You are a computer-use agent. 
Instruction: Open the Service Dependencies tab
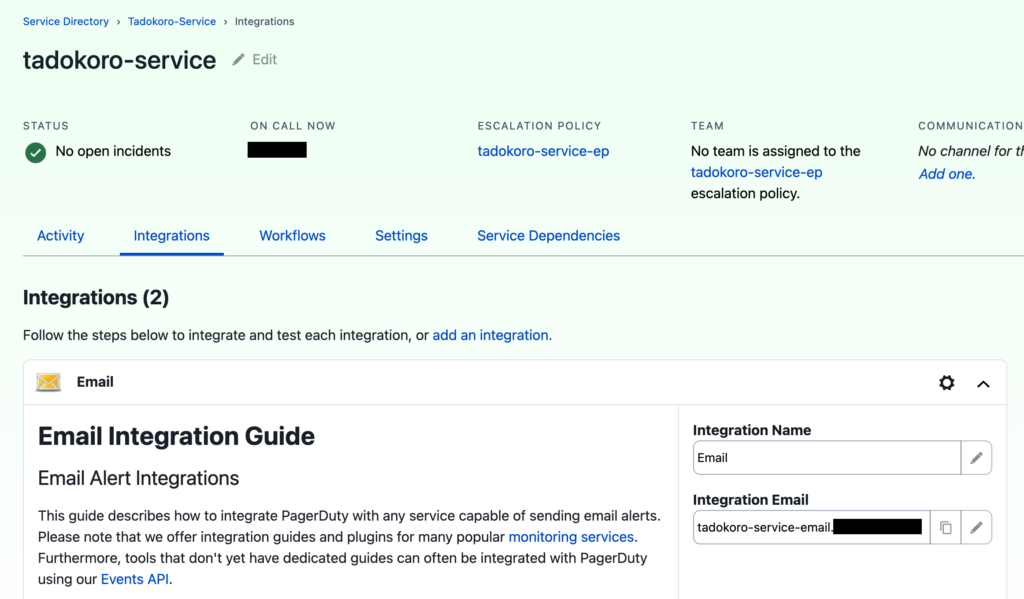(549, 236)
